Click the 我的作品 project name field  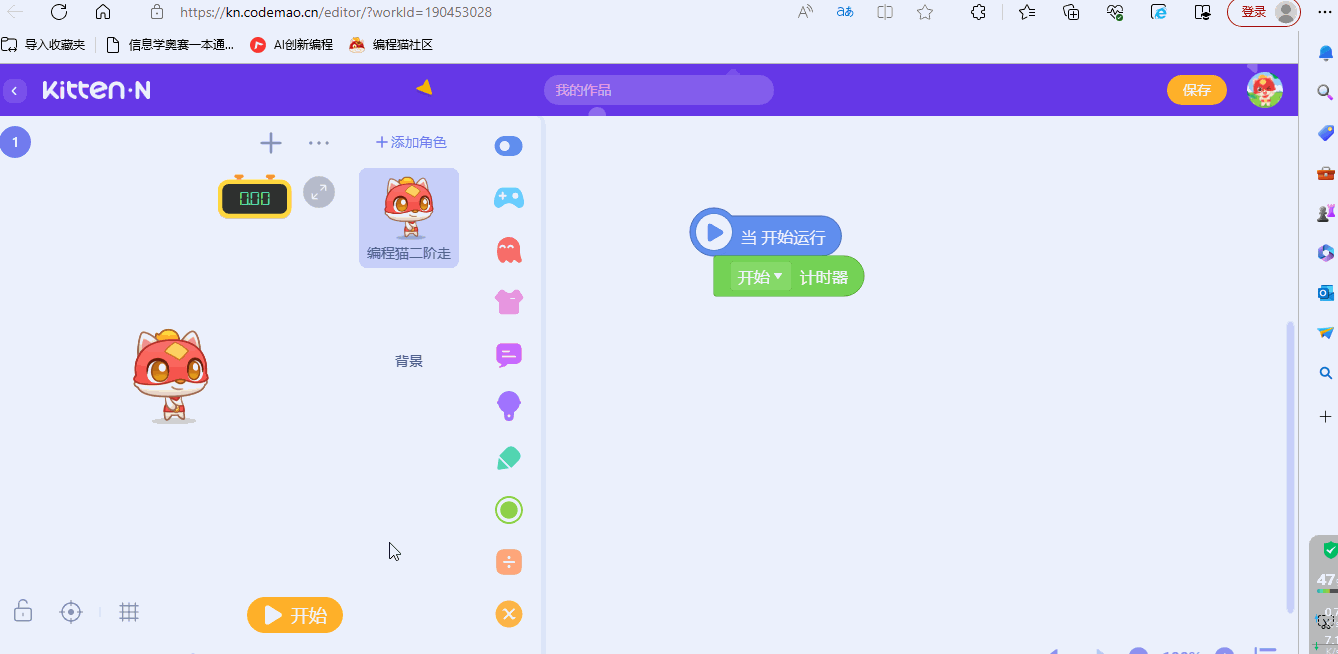click(659, 90)
